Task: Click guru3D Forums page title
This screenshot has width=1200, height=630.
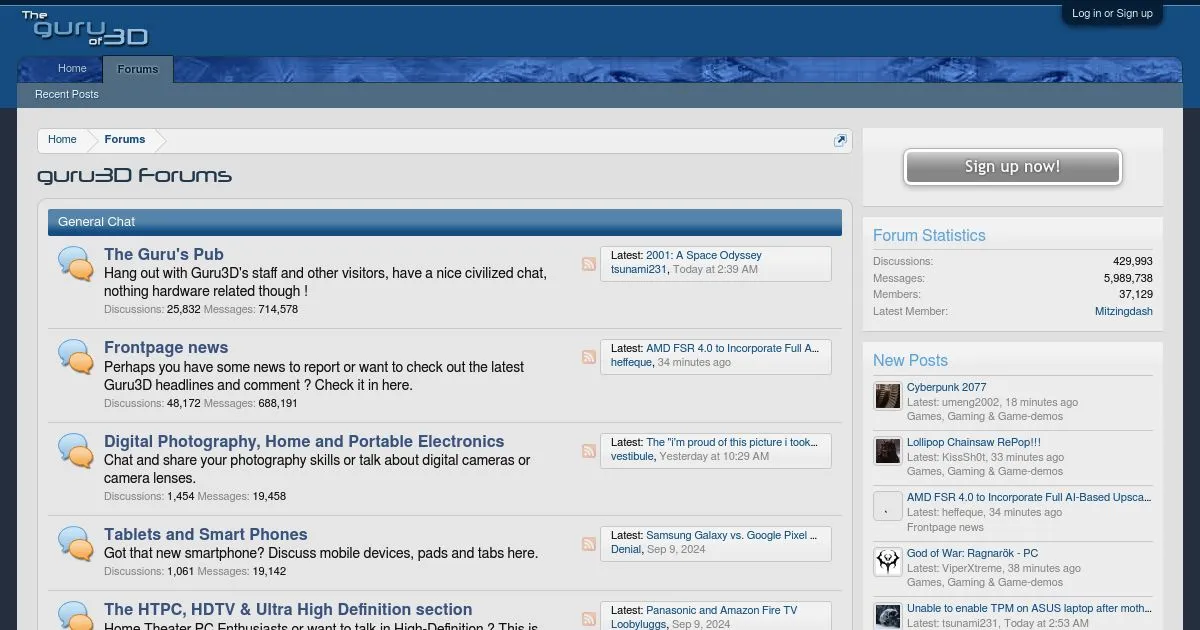Action: click(x=134, y=176)
